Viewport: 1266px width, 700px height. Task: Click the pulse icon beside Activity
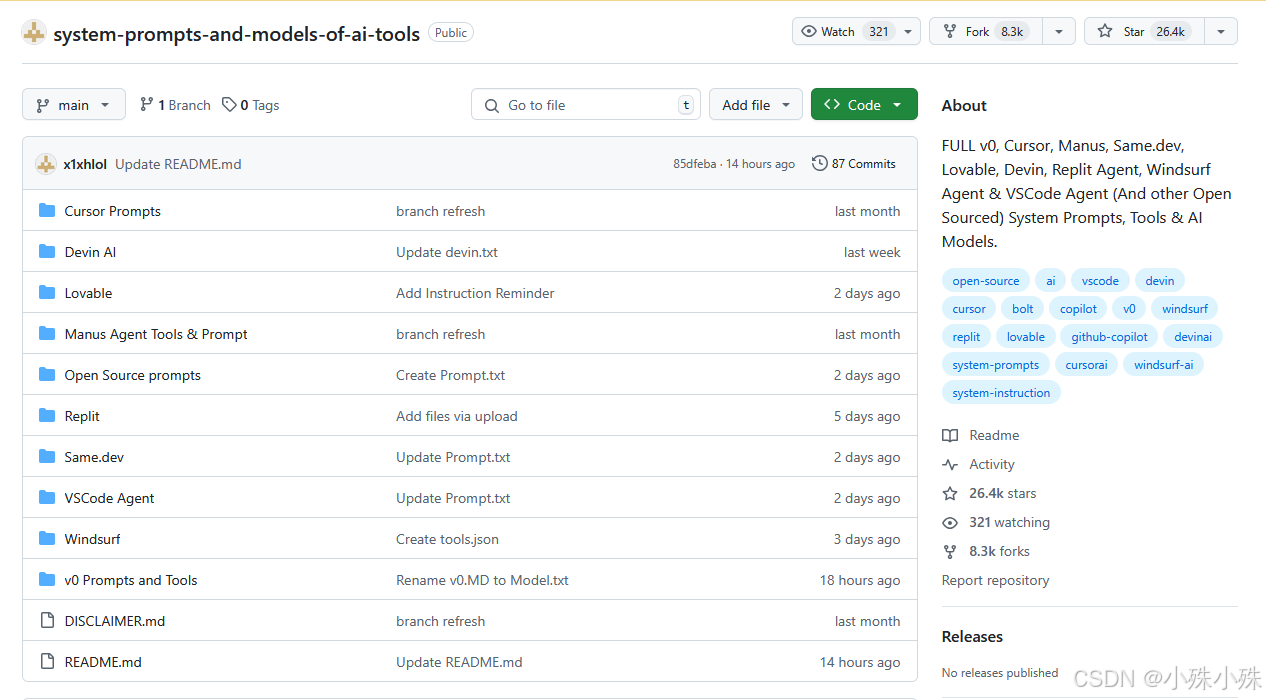click(950, 464)
